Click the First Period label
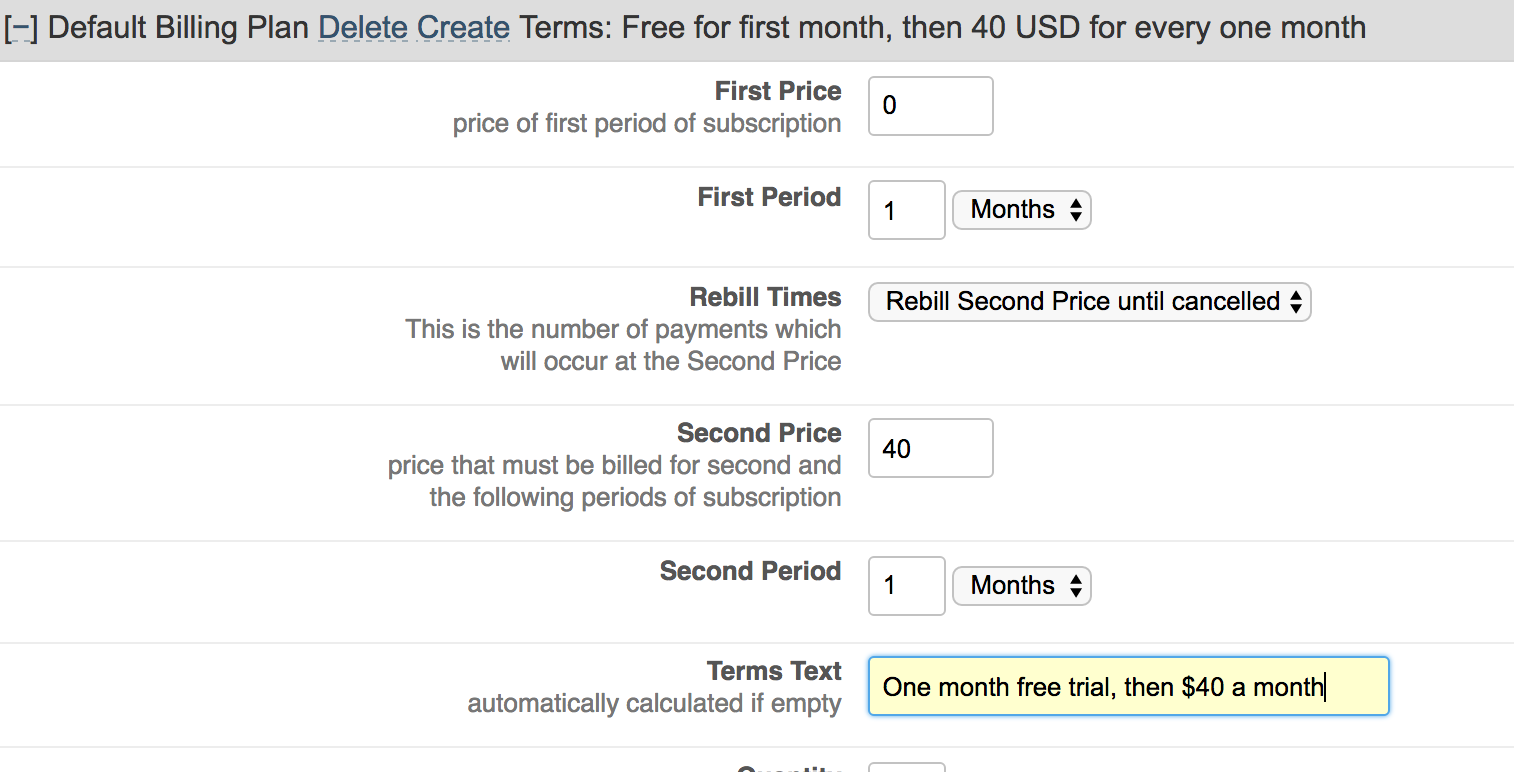The height and width of the screenshot is (772, 1514). click(x=769, y=197)
